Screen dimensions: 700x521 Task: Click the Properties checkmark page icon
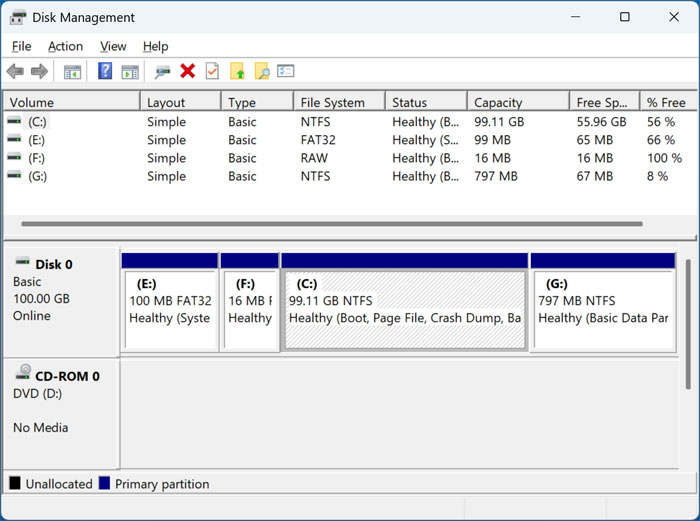coord(212,71)
